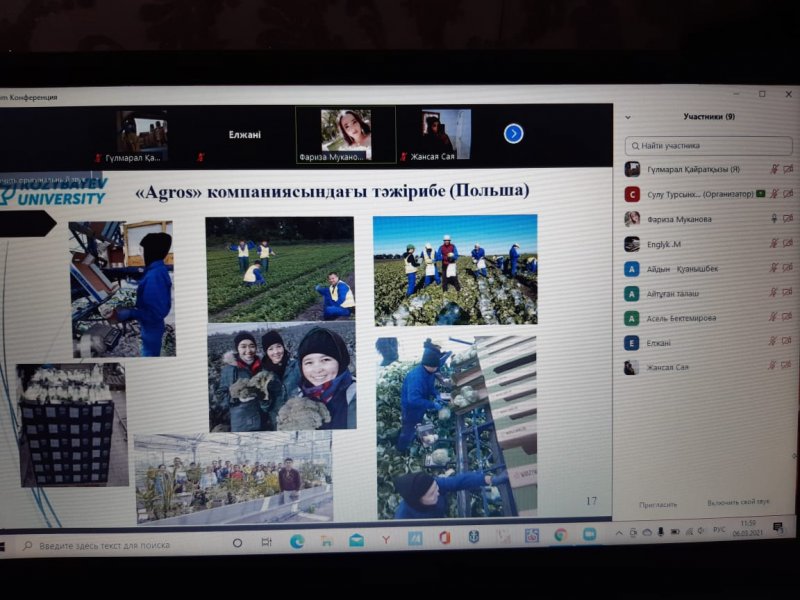Toggle microphone for Фариза Муканова in participant list

773,218
